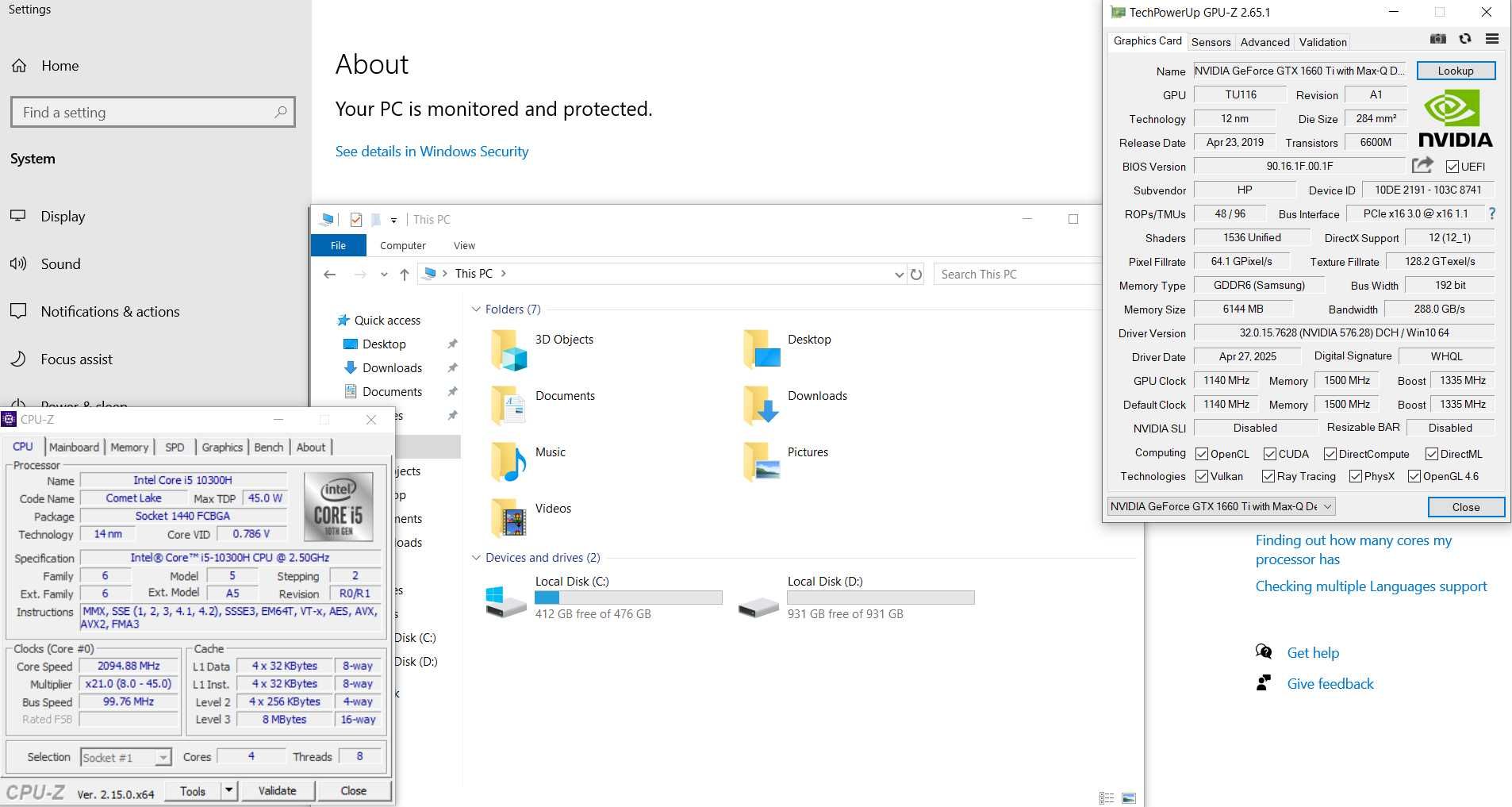Click the Lookup button in GPU-Z

pos(1456,71)
